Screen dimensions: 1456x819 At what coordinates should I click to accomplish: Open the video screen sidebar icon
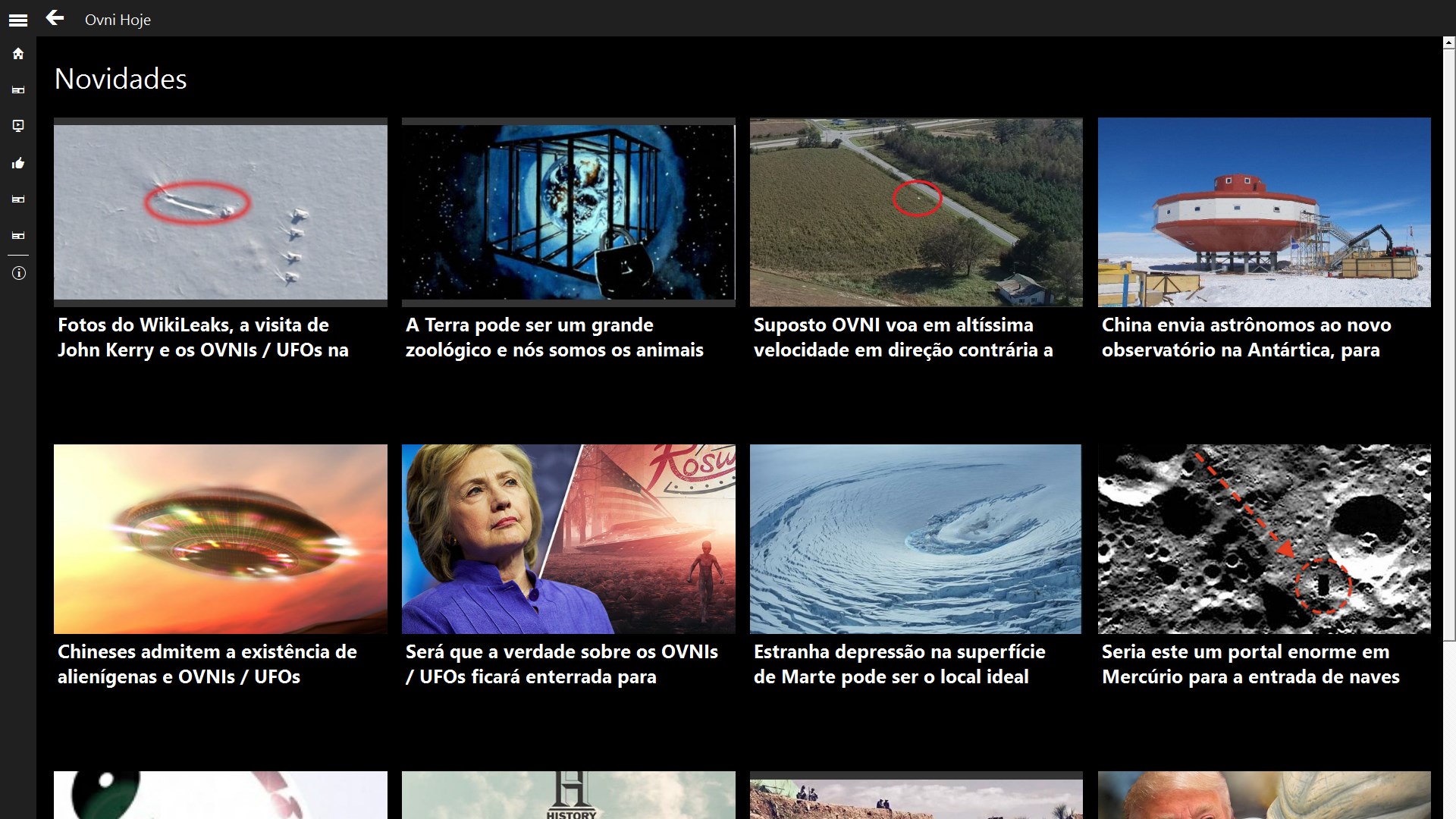click(18, 126)
